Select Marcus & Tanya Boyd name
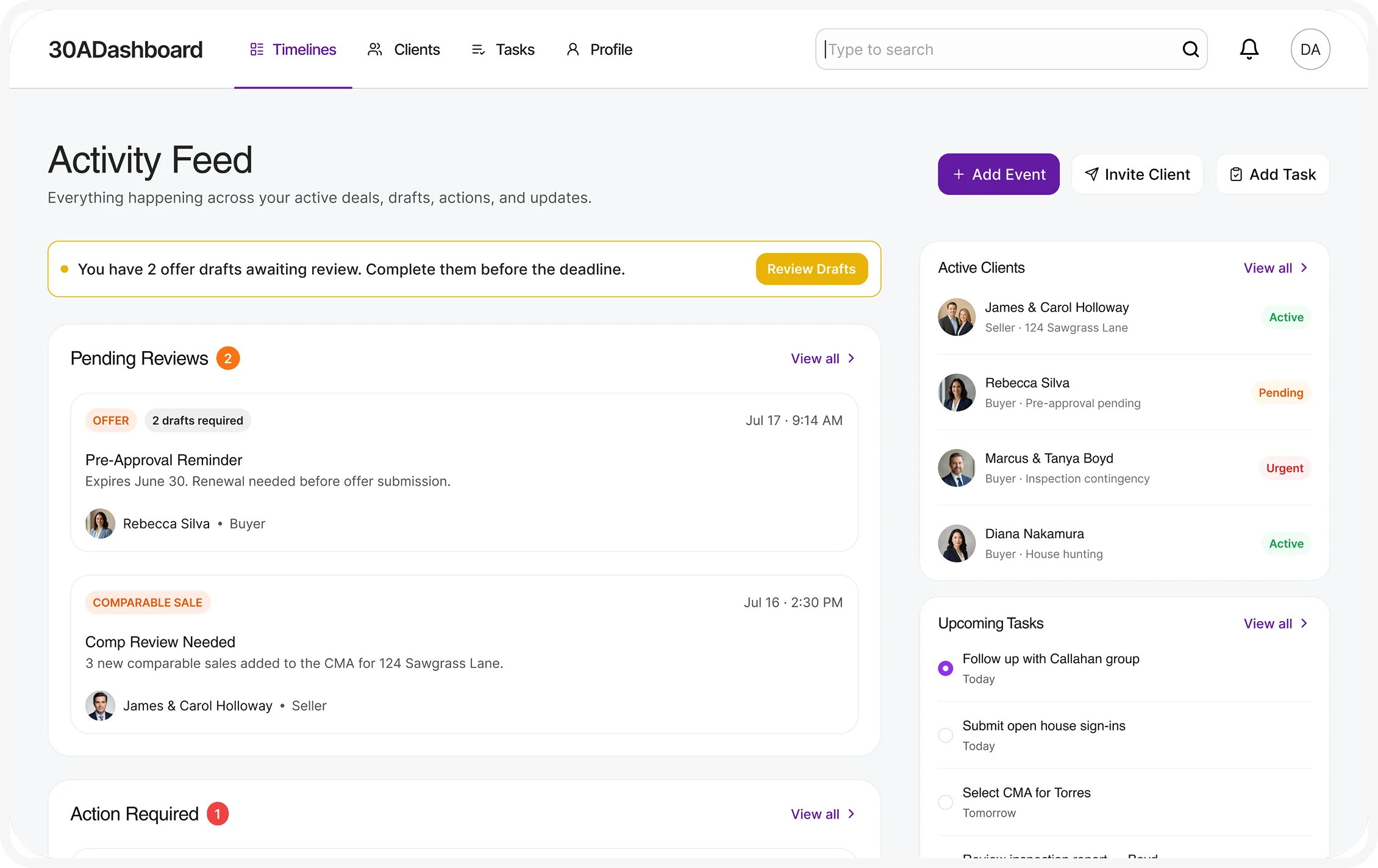Image resolution: width=1378 pixels, height=868 pixels. tap(1049, 458)
